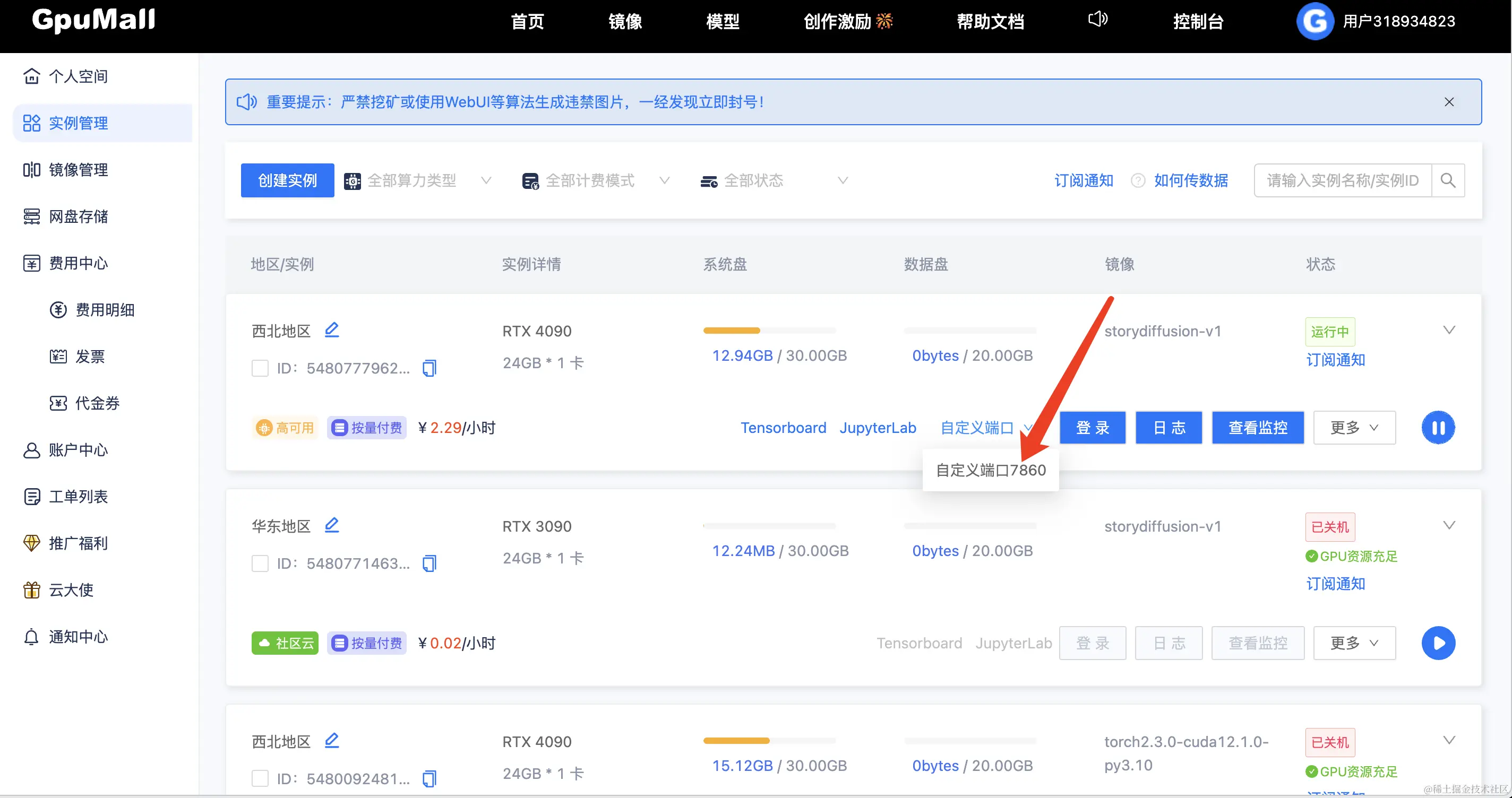
Task: Edit name of 西北地区 storydiffusion instance
Action: click(x=332, y=330)
